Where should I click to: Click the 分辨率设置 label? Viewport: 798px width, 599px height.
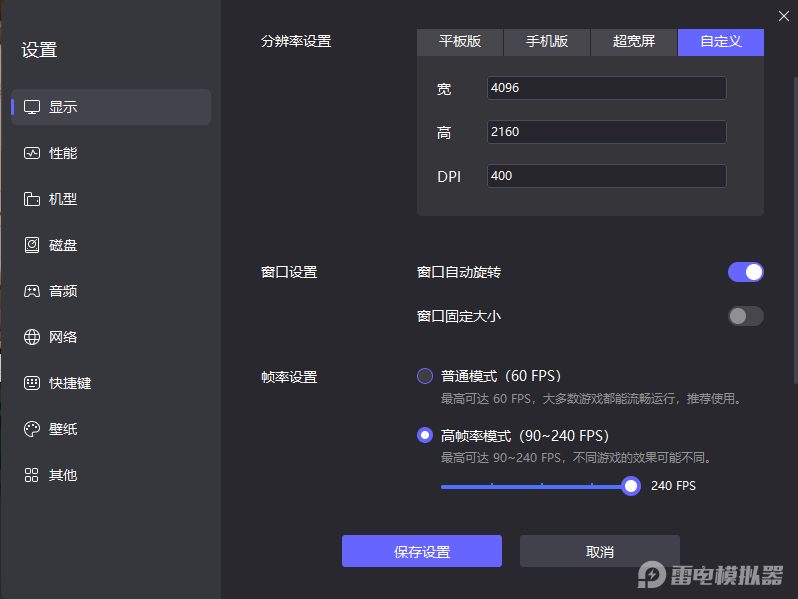[x=296, y=42]
